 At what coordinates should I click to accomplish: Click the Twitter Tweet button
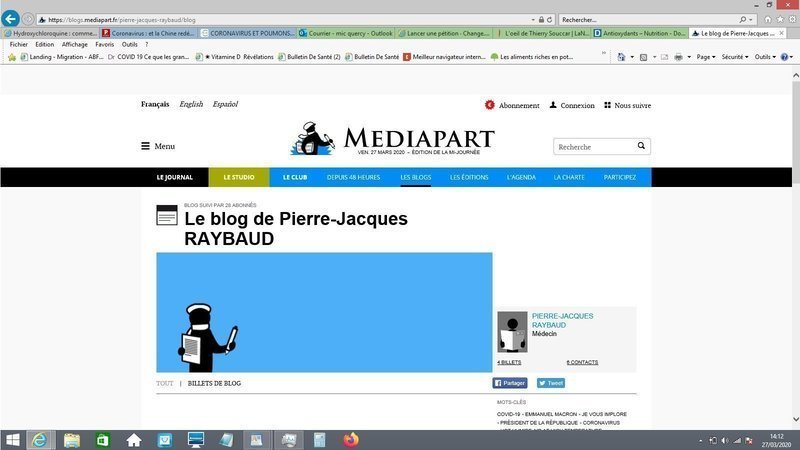click(551, 383)
